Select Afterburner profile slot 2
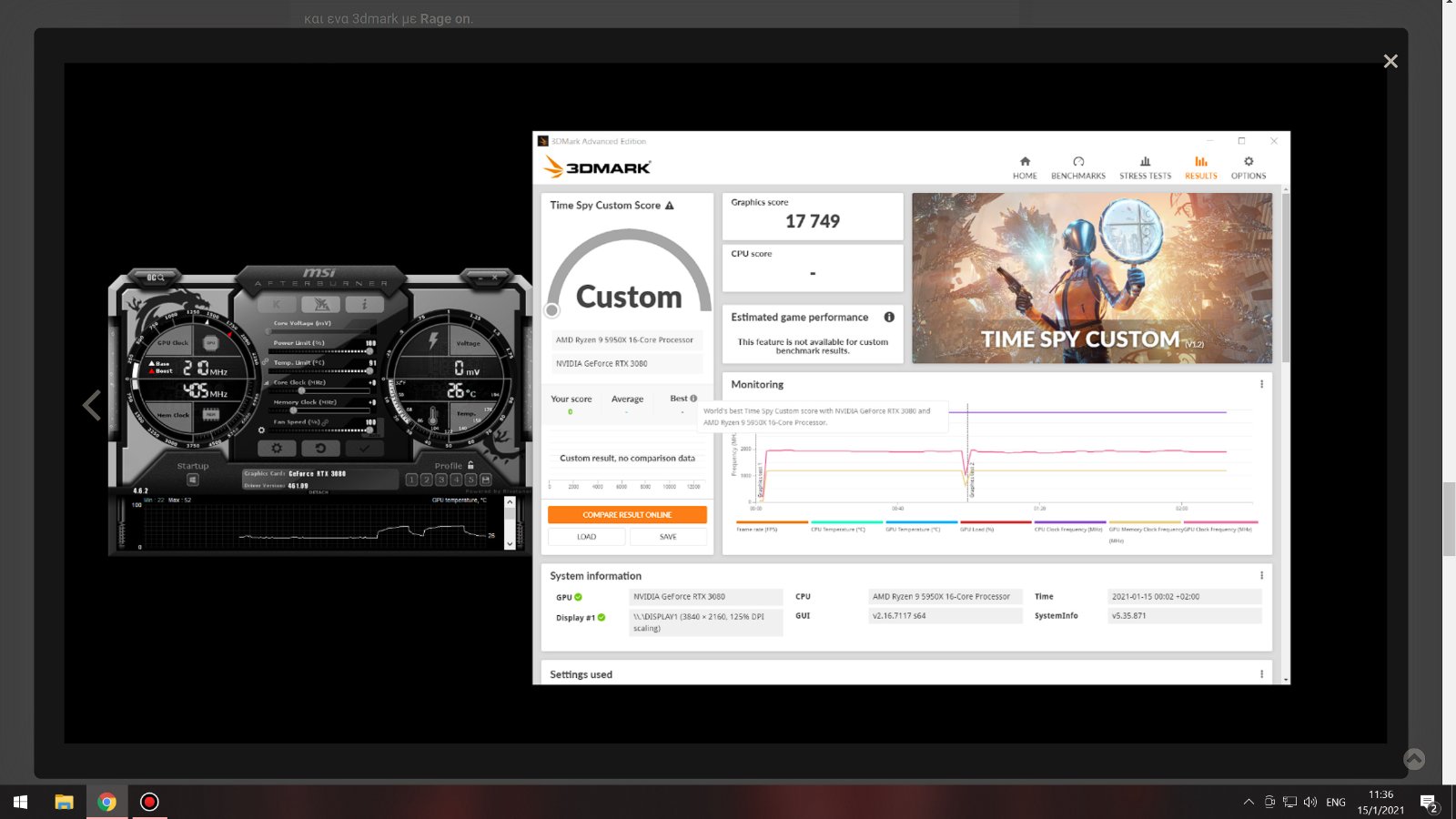This screenshot has width=1456, height=819. click(x=427, y=480)
